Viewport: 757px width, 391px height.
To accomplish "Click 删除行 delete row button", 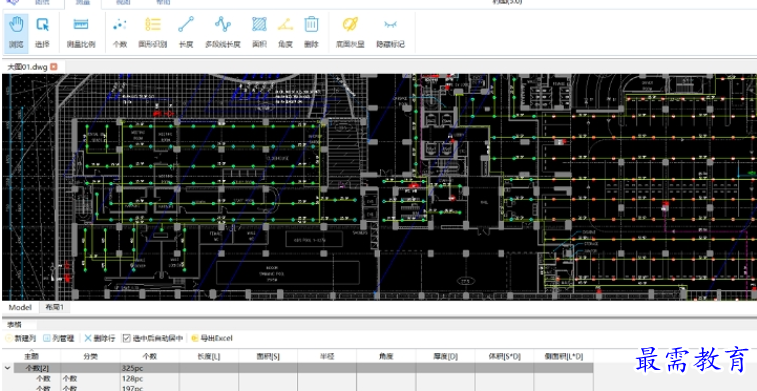I will click(99, 338).
